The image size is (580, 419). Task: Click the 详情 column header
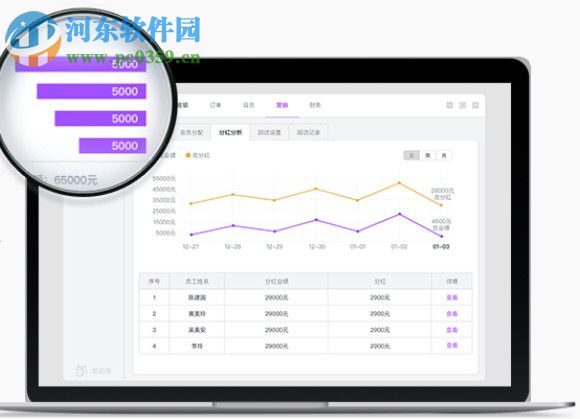click(452, 281)
